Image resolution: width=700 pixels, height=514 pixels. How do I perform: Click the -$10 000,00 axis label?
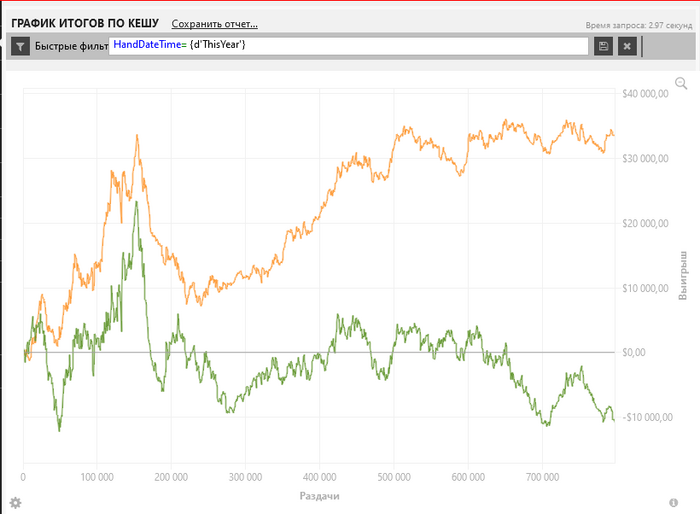coord(647,417)
